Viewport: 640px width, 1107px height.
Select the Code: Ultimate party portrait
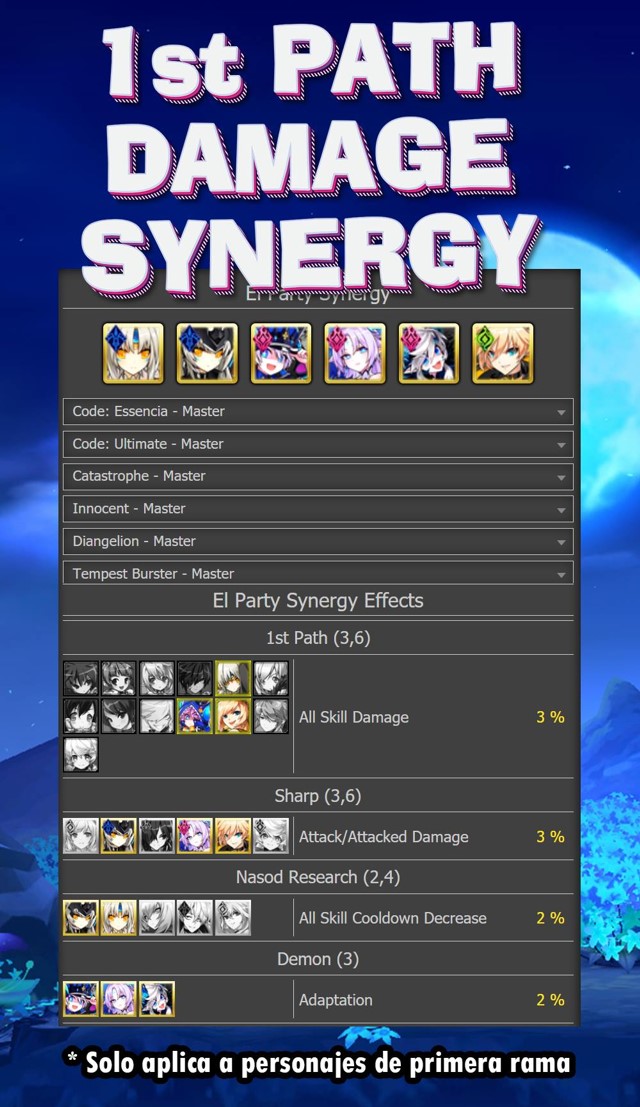coord(207,353)
